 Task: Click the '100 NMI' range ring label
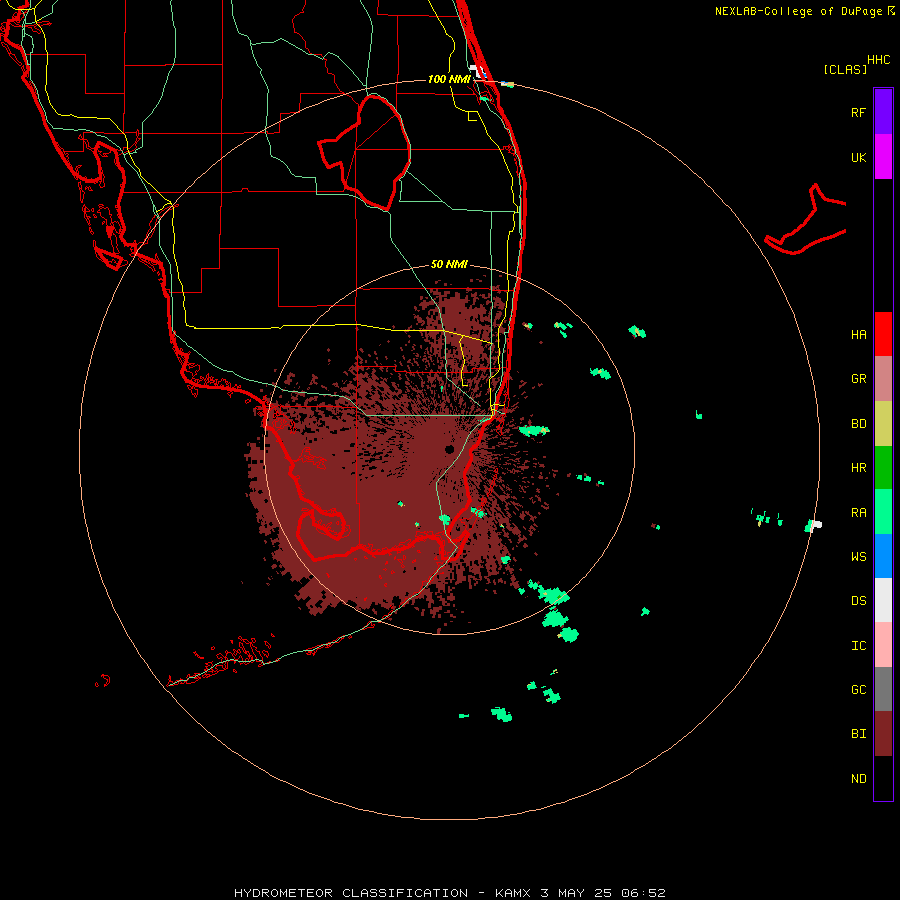(449, 79)
